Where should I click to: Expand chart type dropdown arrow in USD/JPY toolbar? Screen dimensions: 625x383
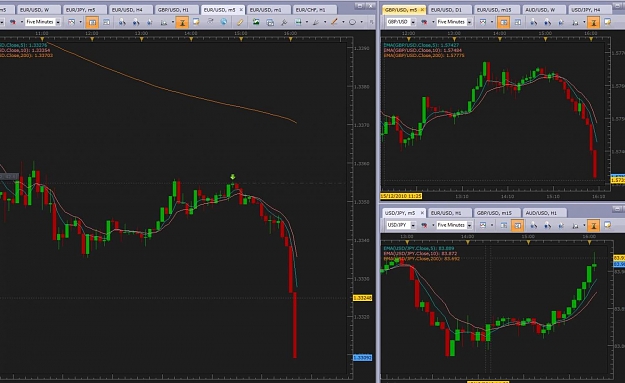pyautogui.click(x=492, y=225)
